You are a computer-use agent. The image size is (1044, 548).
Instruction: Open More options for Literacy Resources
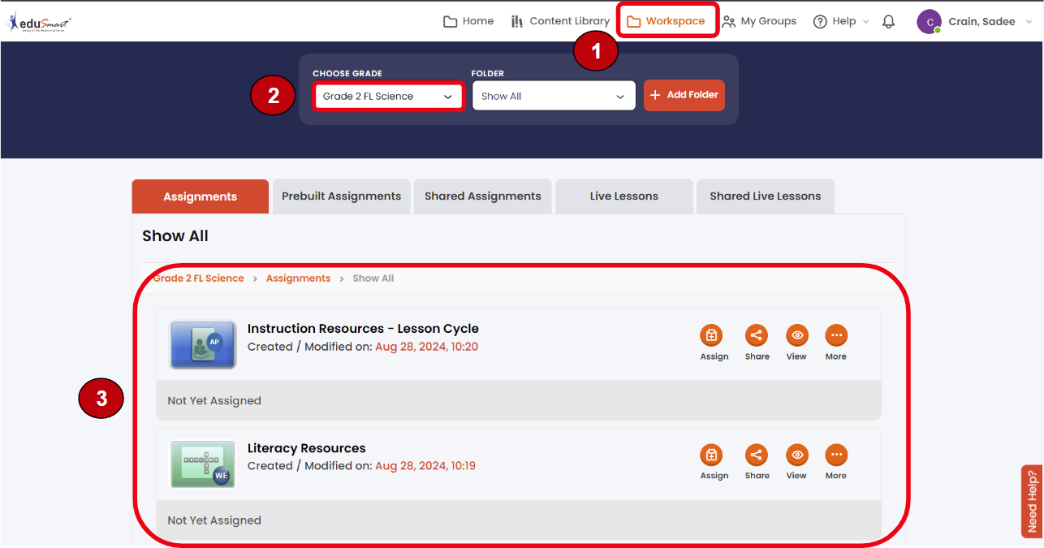tap(836, 456)
